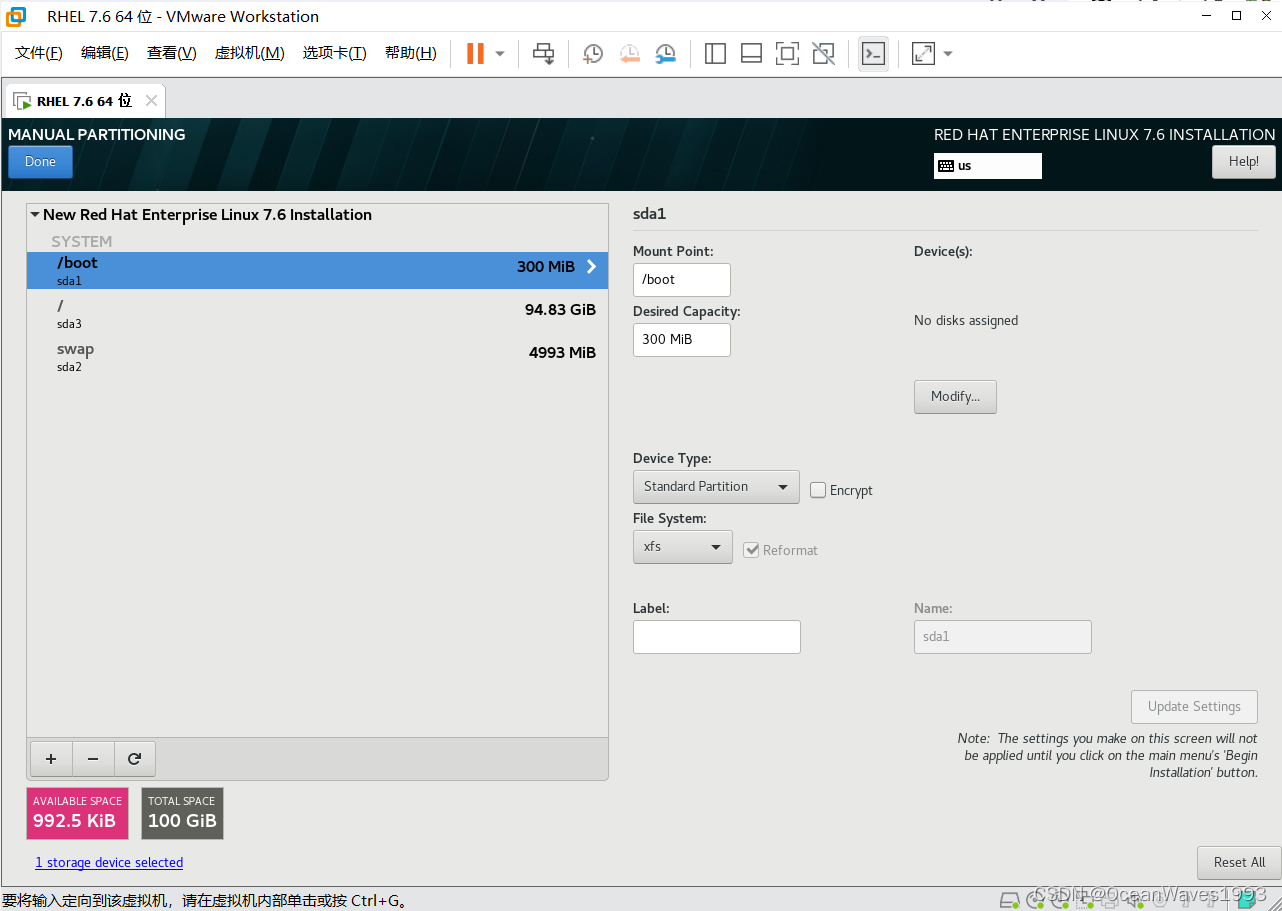Open the 查看(V) menu
The image size is (1282, 911).
[171, 53]
